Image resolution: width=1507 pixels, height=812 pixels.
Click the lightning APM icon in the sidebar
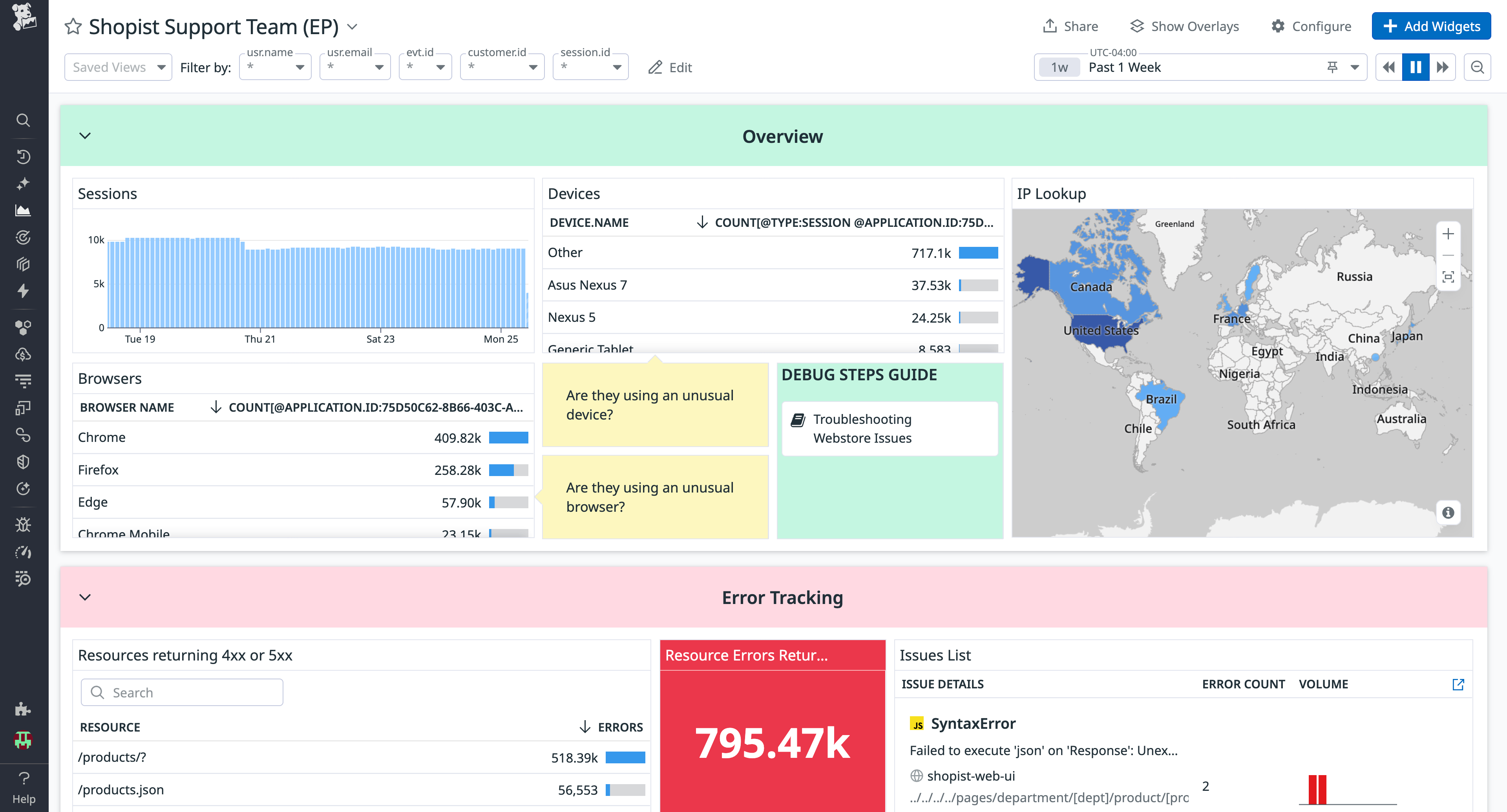[x=24, y=291]
